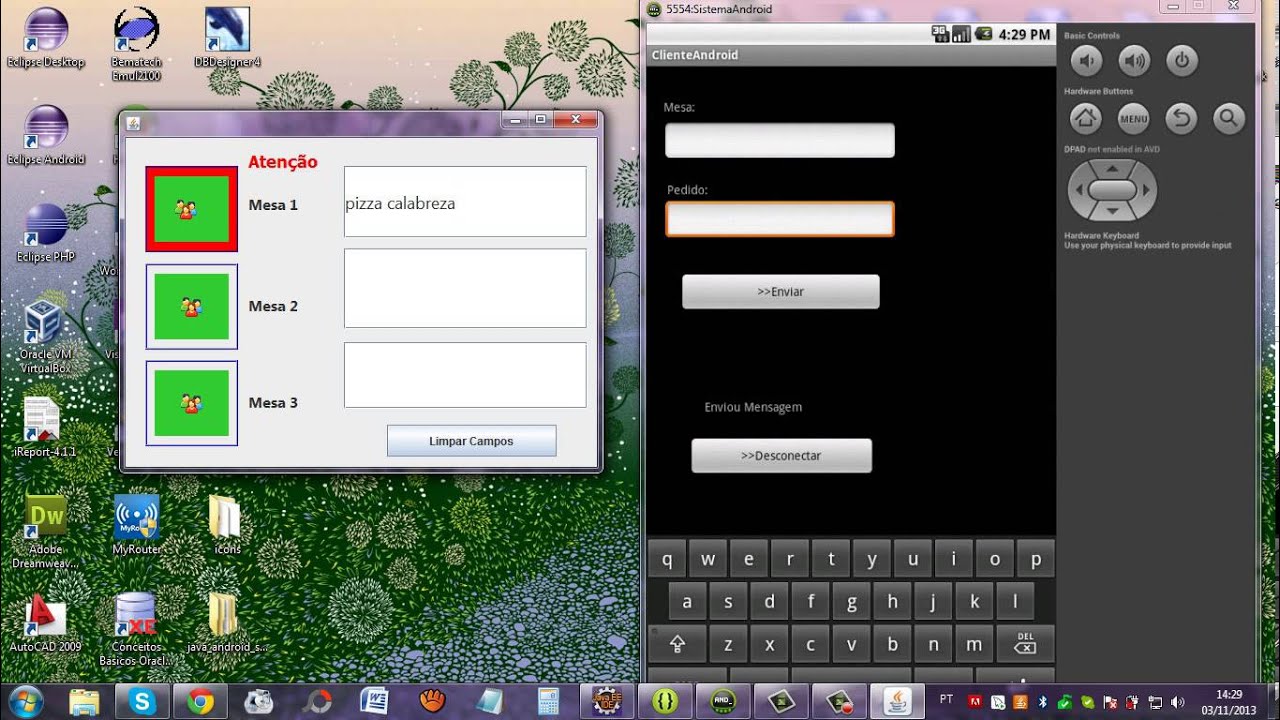This screenshot has width=1280, height=720.
Task: Tap the shift key on Android keyboard
Action: click(677, 645)
